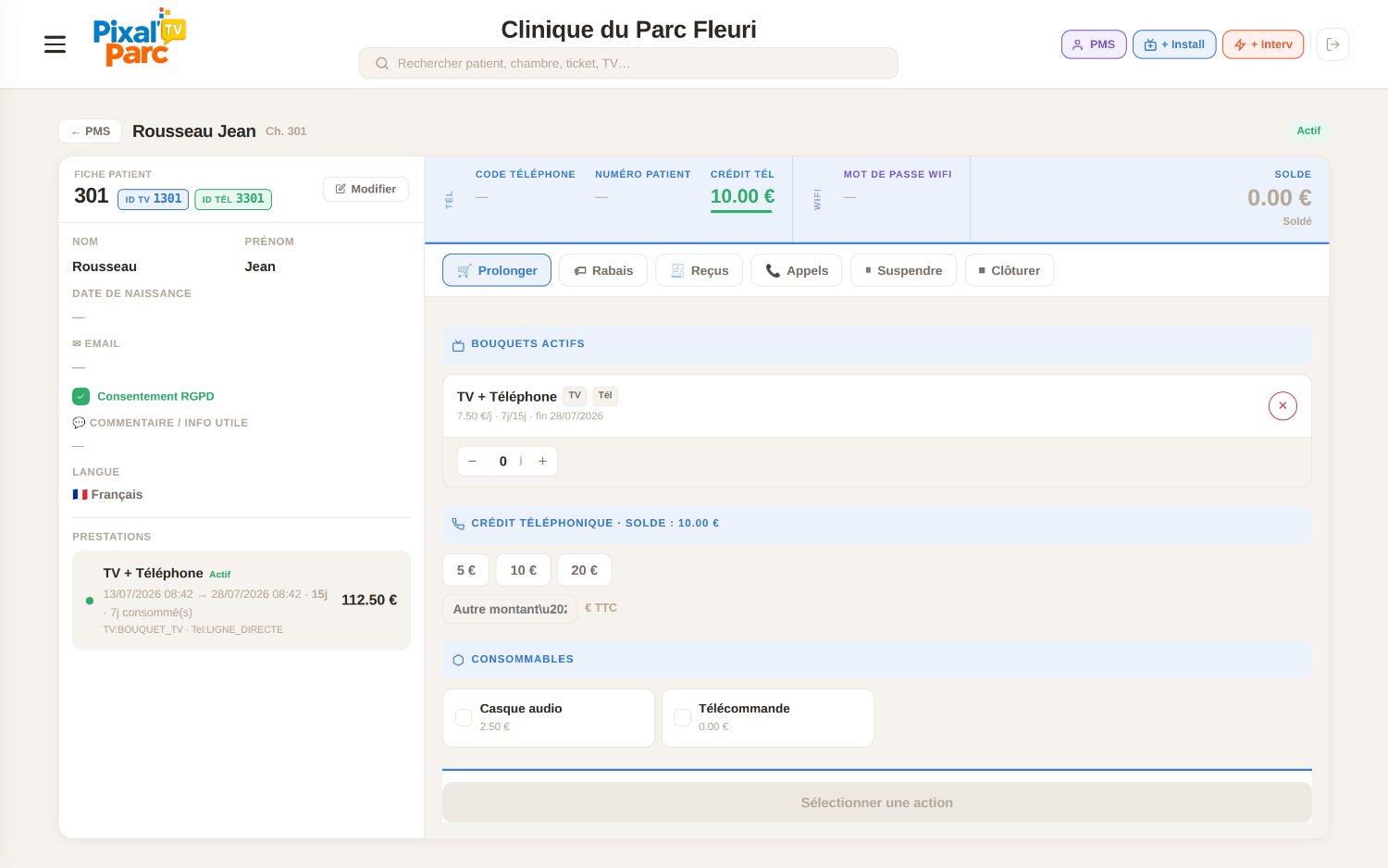This screenshot has width=1388, height=868.
Task: Click the French flag icon
Action: click(80, 494)
